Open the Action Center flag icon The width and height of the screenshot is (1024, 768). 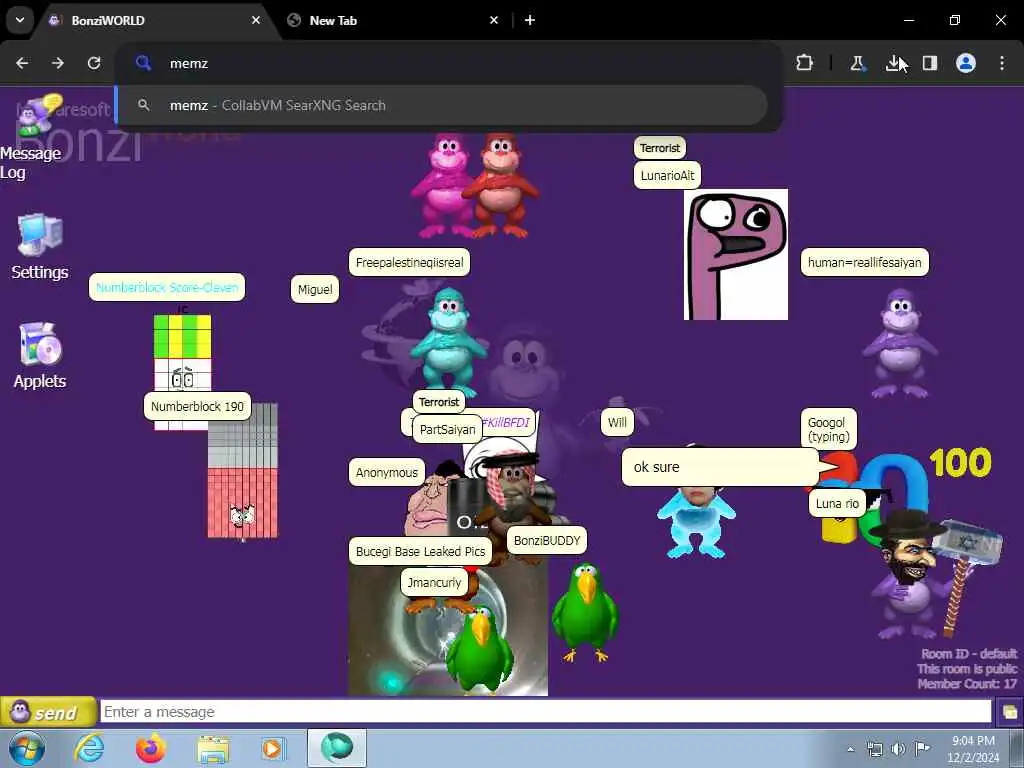[x=922, y=748]
